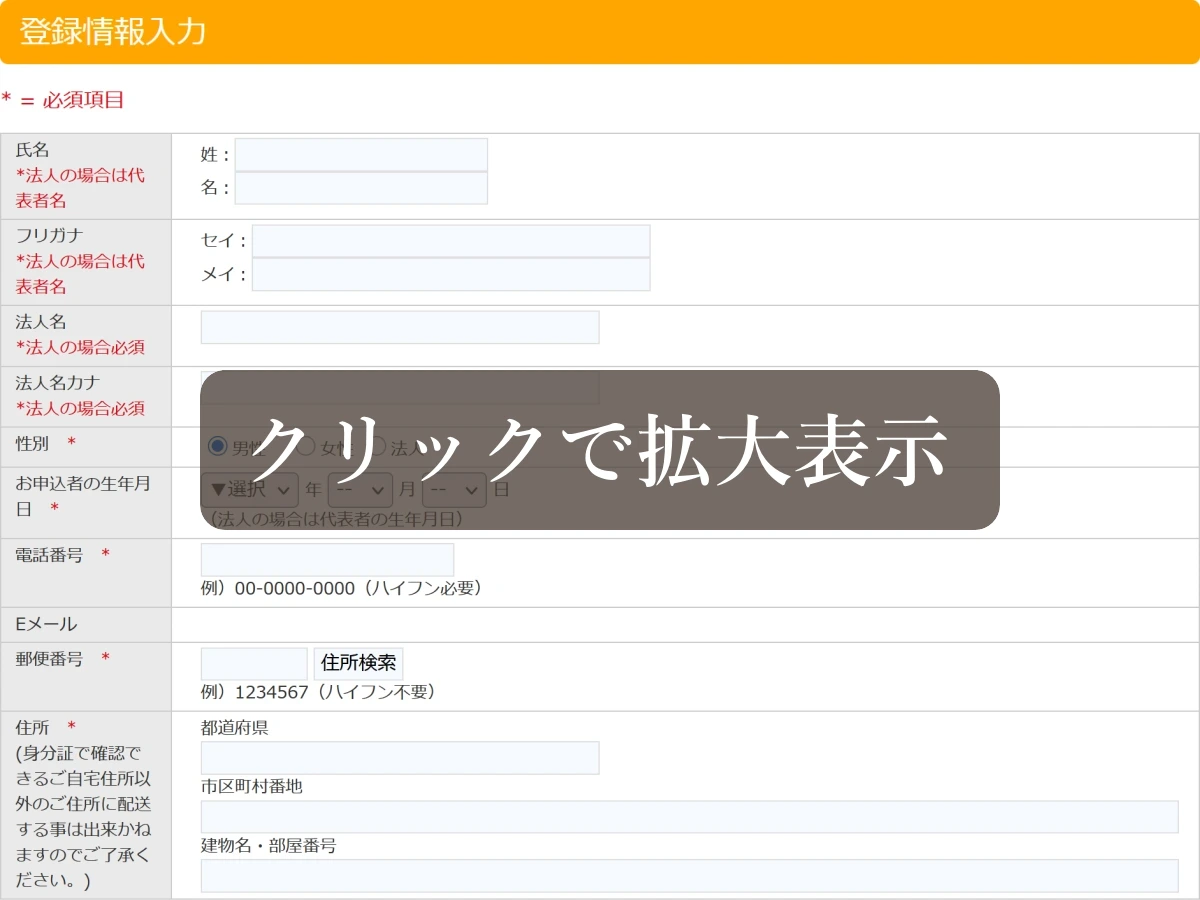
Task: Click the Eメール label cell
Action: click(86, 625)
